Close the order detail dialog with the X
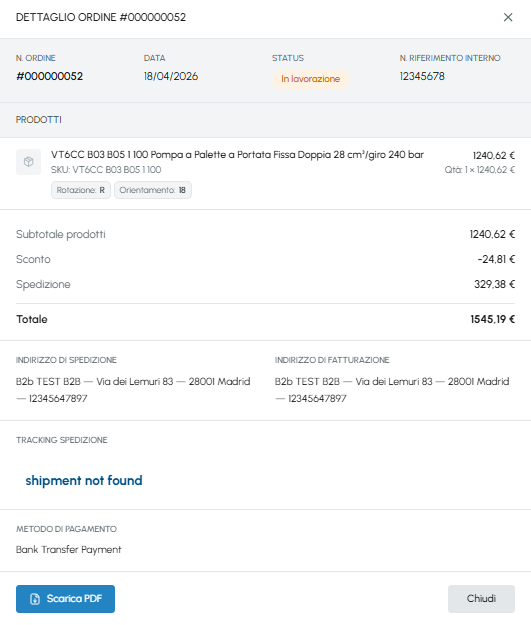 [507, 17]
